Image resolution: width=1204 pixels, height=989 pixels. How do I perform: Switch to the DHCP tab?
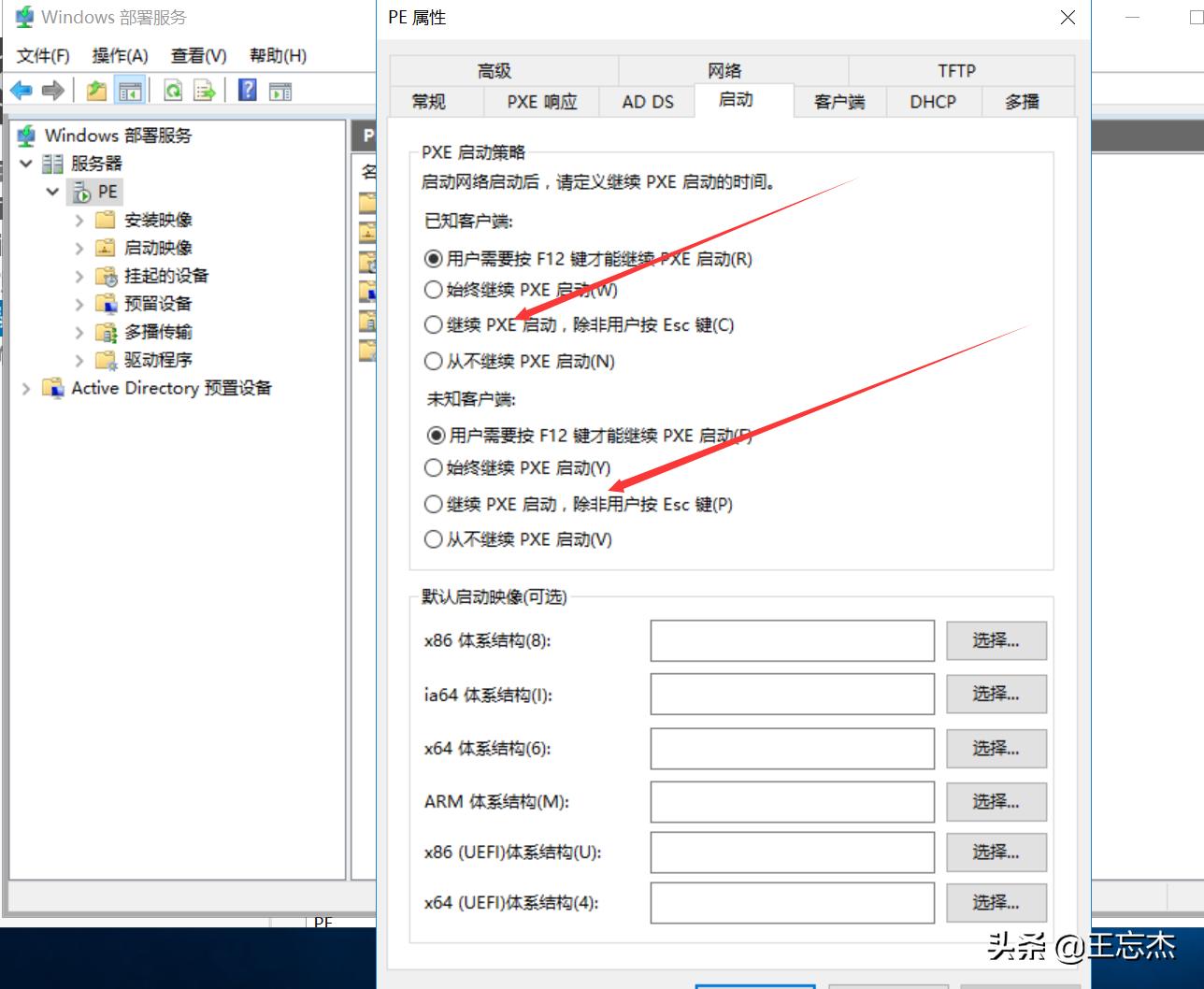pos(932,102)
